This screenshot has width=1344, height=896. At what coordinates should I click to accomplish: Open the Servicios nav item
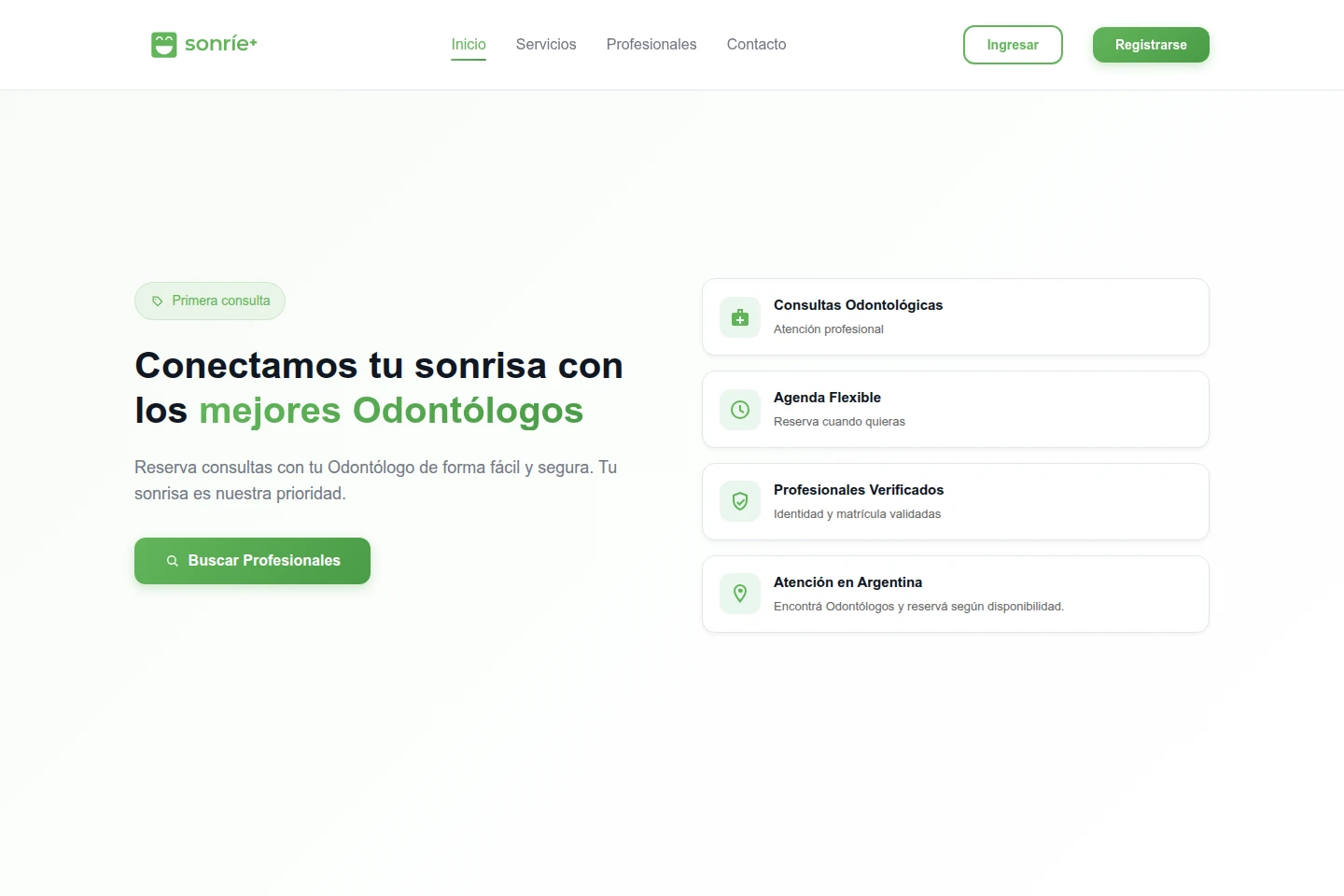546,45
